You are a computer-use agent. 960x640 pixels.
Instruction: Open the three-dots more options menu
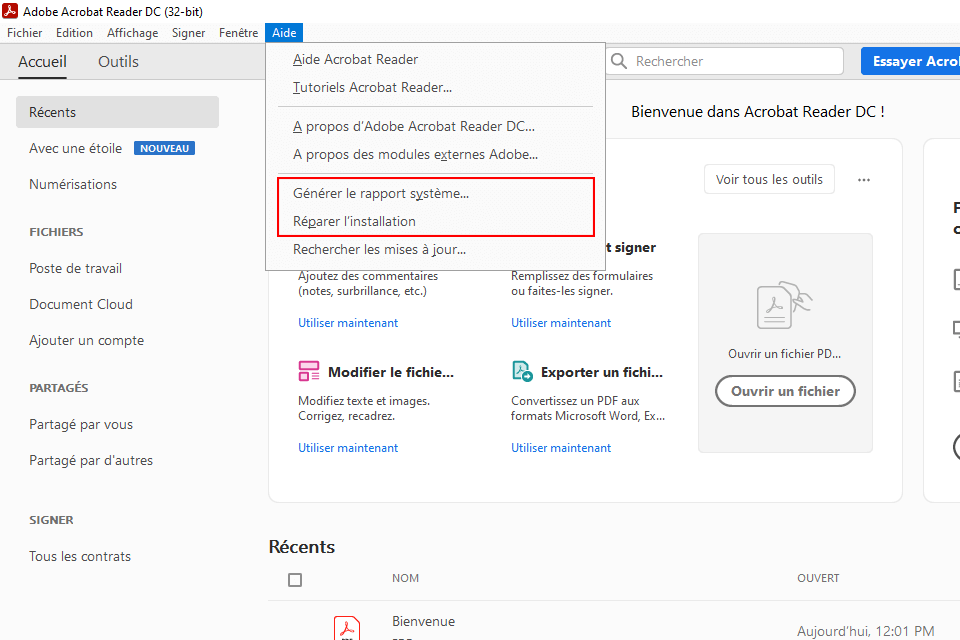click(x=864, y=180)
